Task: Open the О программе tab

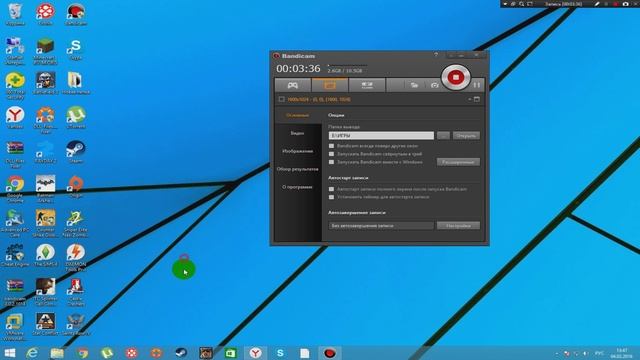Action: [x=298, y=187]
